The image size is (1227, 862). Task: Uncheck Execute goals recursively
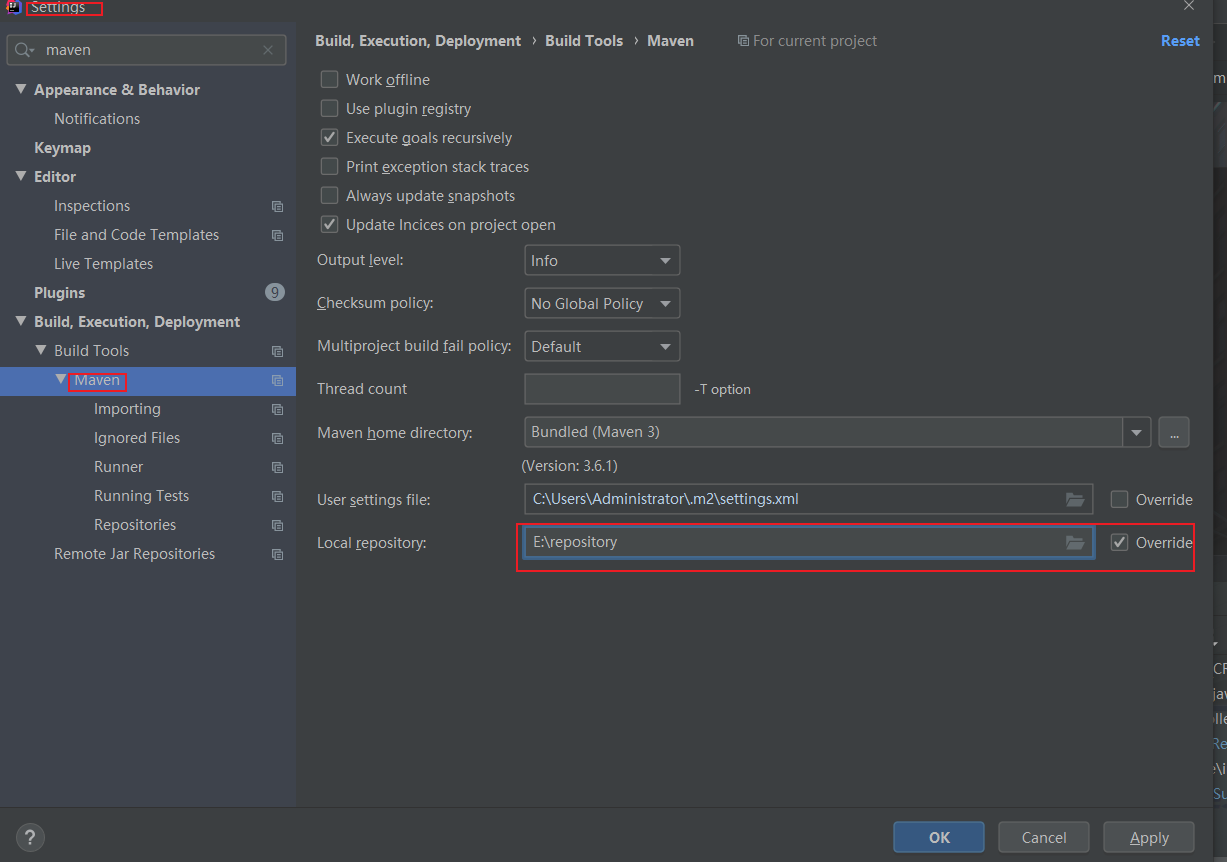click(329, 137)
